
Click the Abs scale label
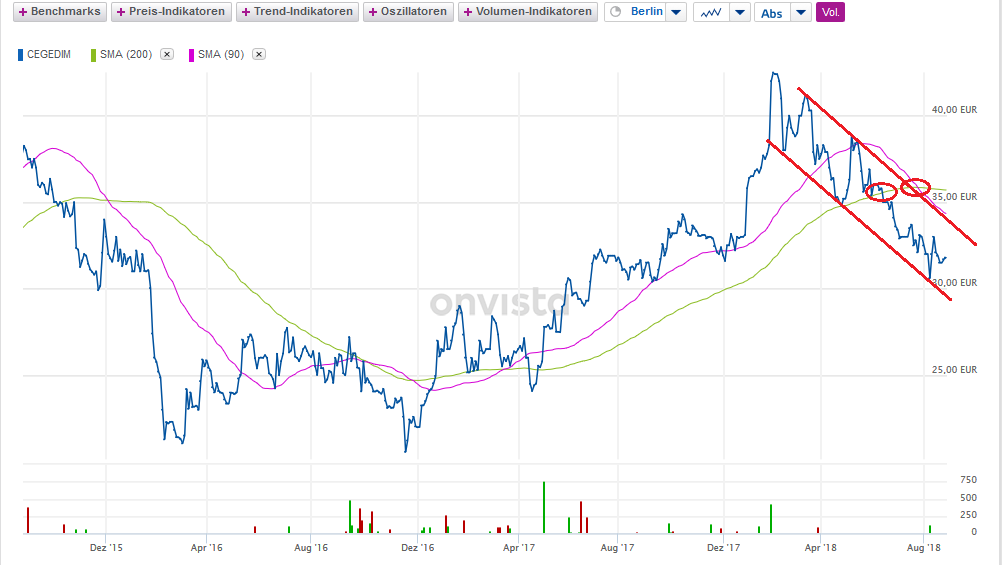[772, 13]
